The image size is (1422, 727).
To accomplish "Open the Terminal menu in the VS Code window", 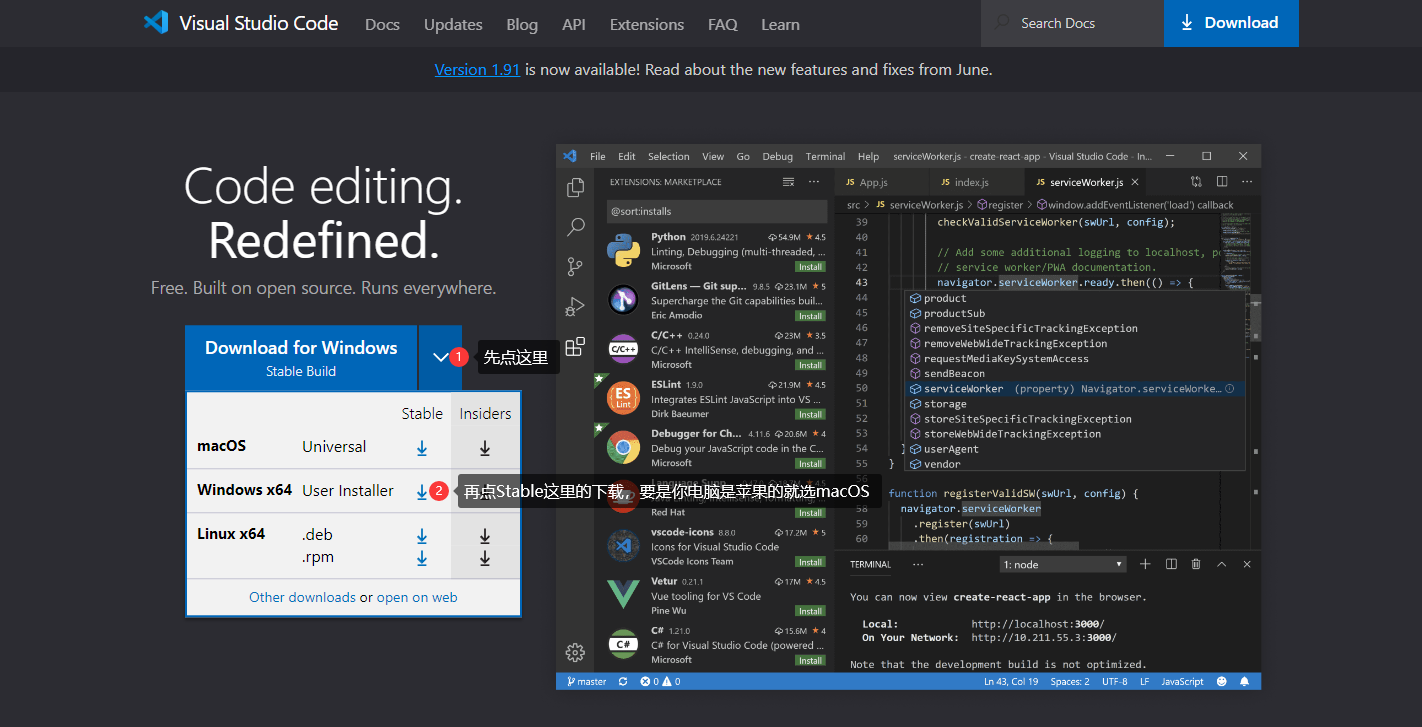I will [825, 156].
